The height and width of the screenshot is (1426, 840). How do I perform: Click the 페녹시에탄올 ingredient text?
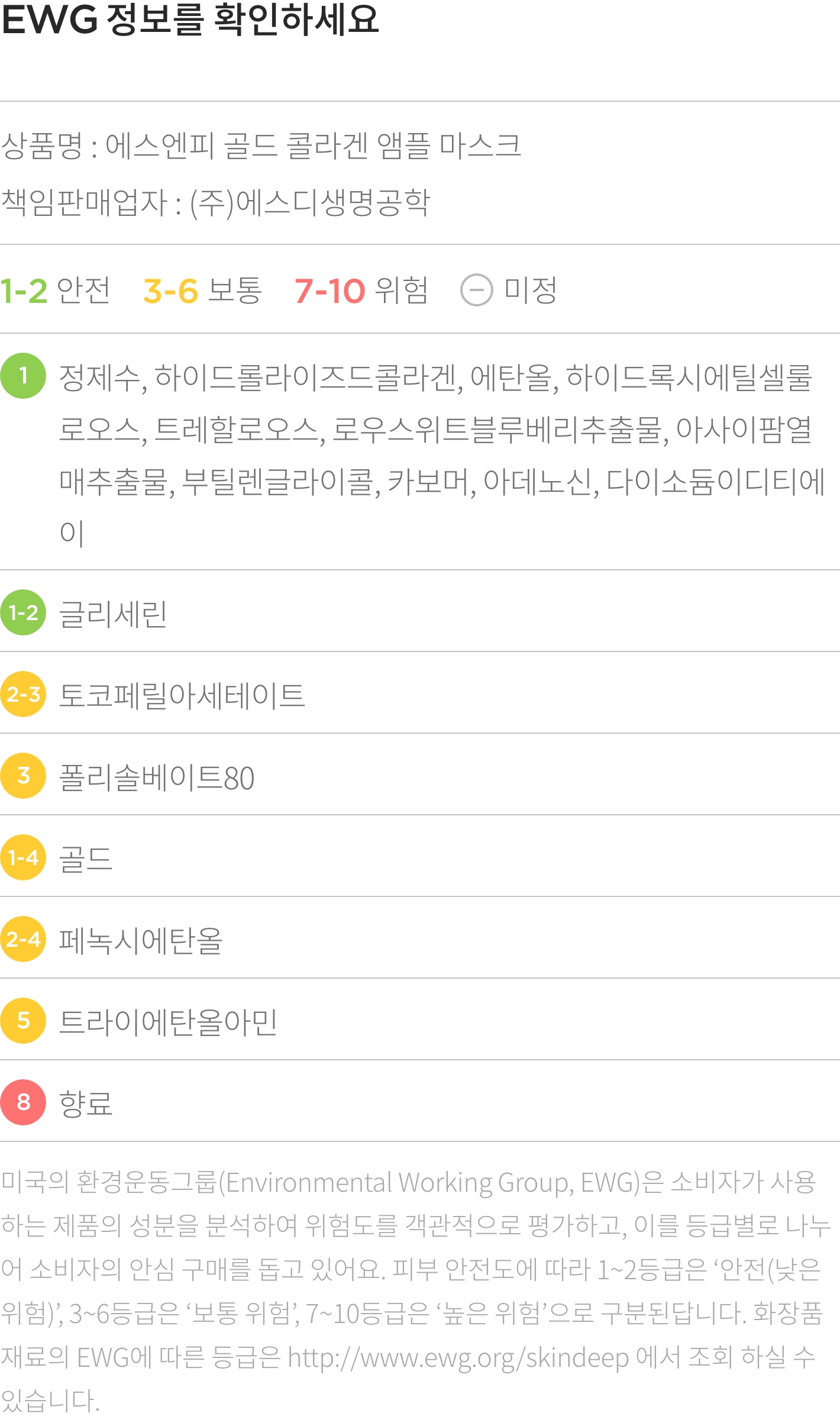141,940
